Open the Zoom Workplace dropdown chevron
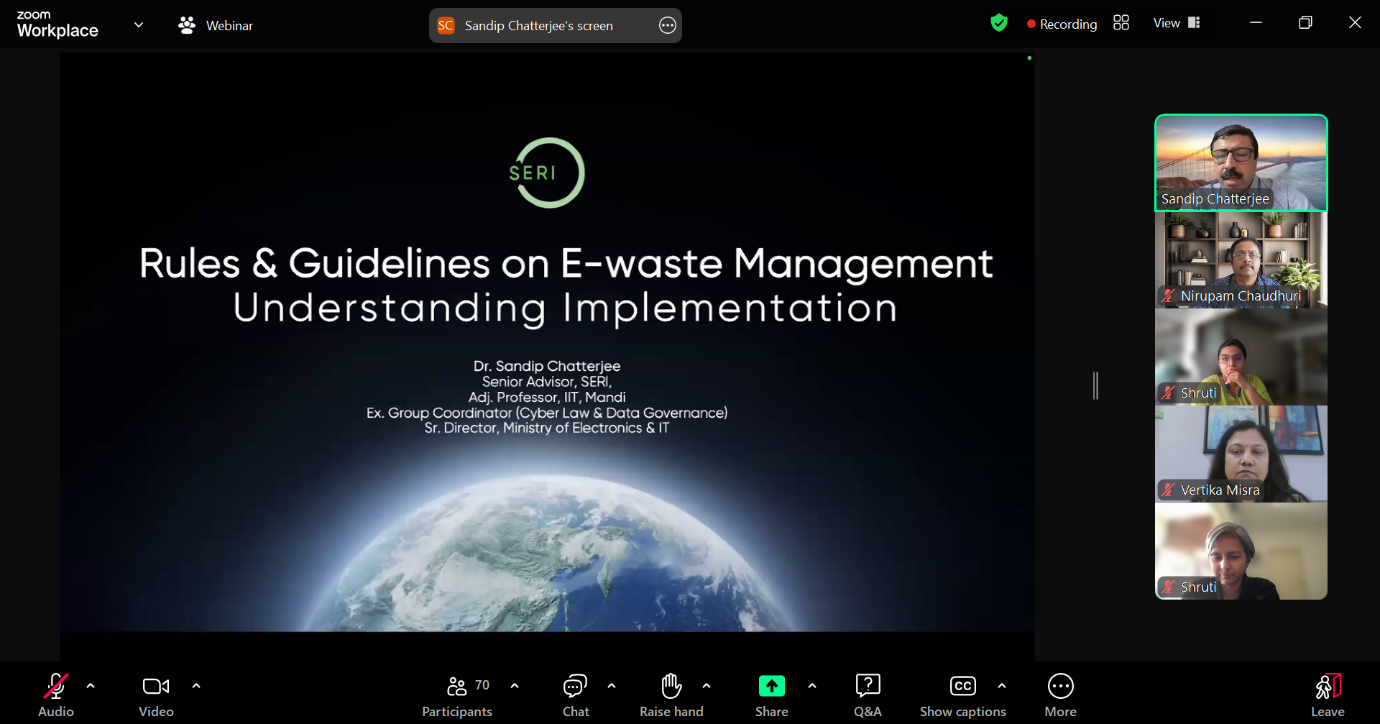This screenshot has width=1380, height=724. point(139,25)
